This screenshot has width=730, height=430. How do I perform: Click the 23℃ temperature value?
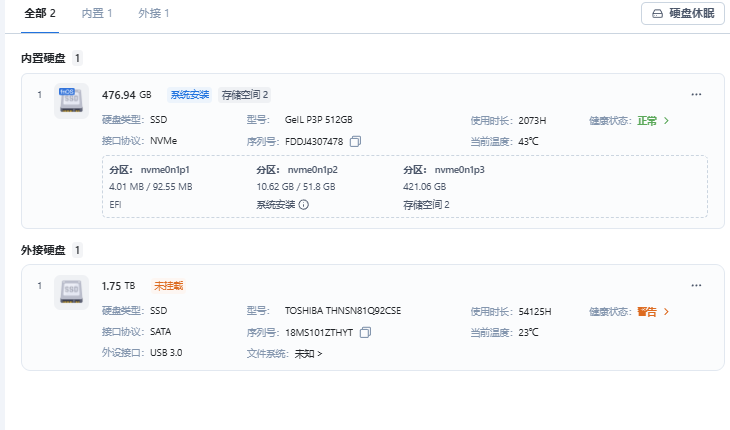tap(528, 333)
